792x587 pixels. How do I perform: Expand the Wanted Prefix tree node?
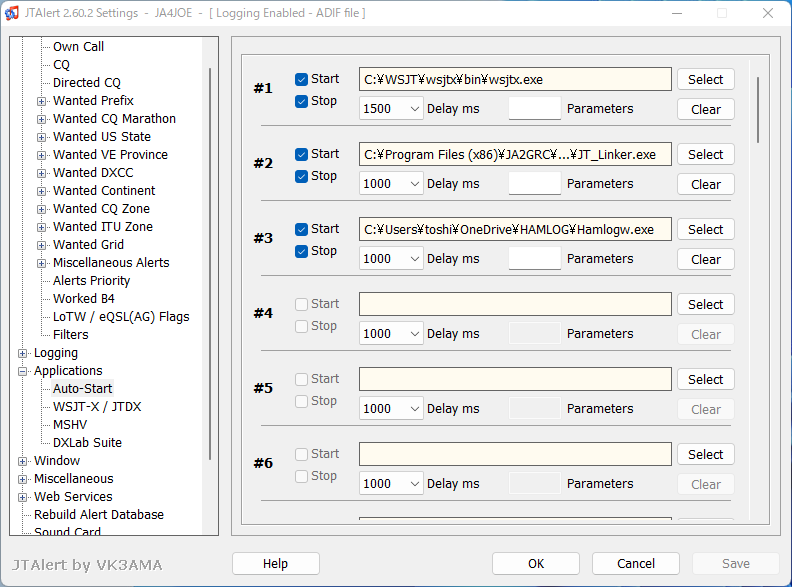(41, 101)
